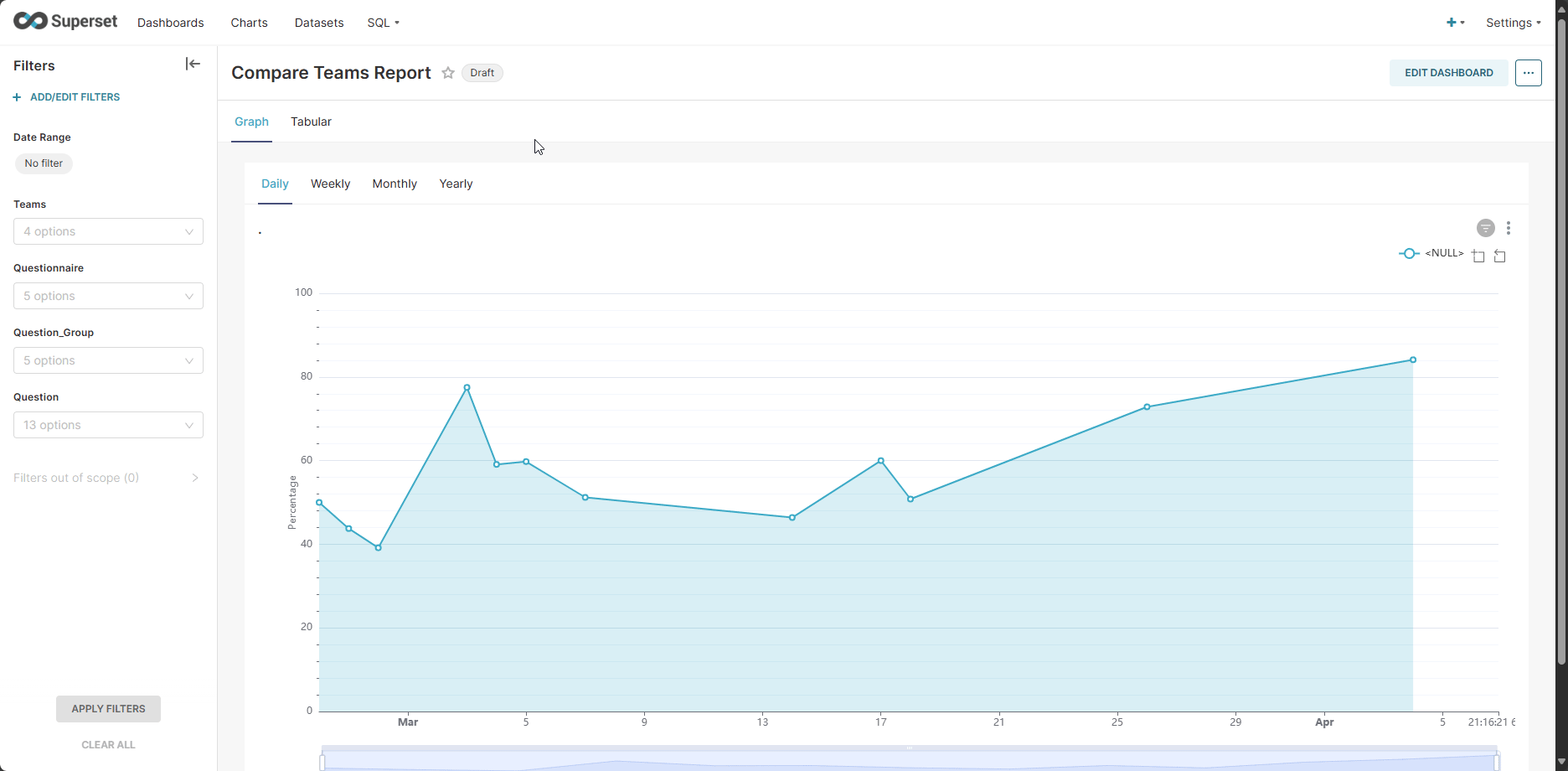Click the left handle of chart range slider

click(x=322, y=762)
